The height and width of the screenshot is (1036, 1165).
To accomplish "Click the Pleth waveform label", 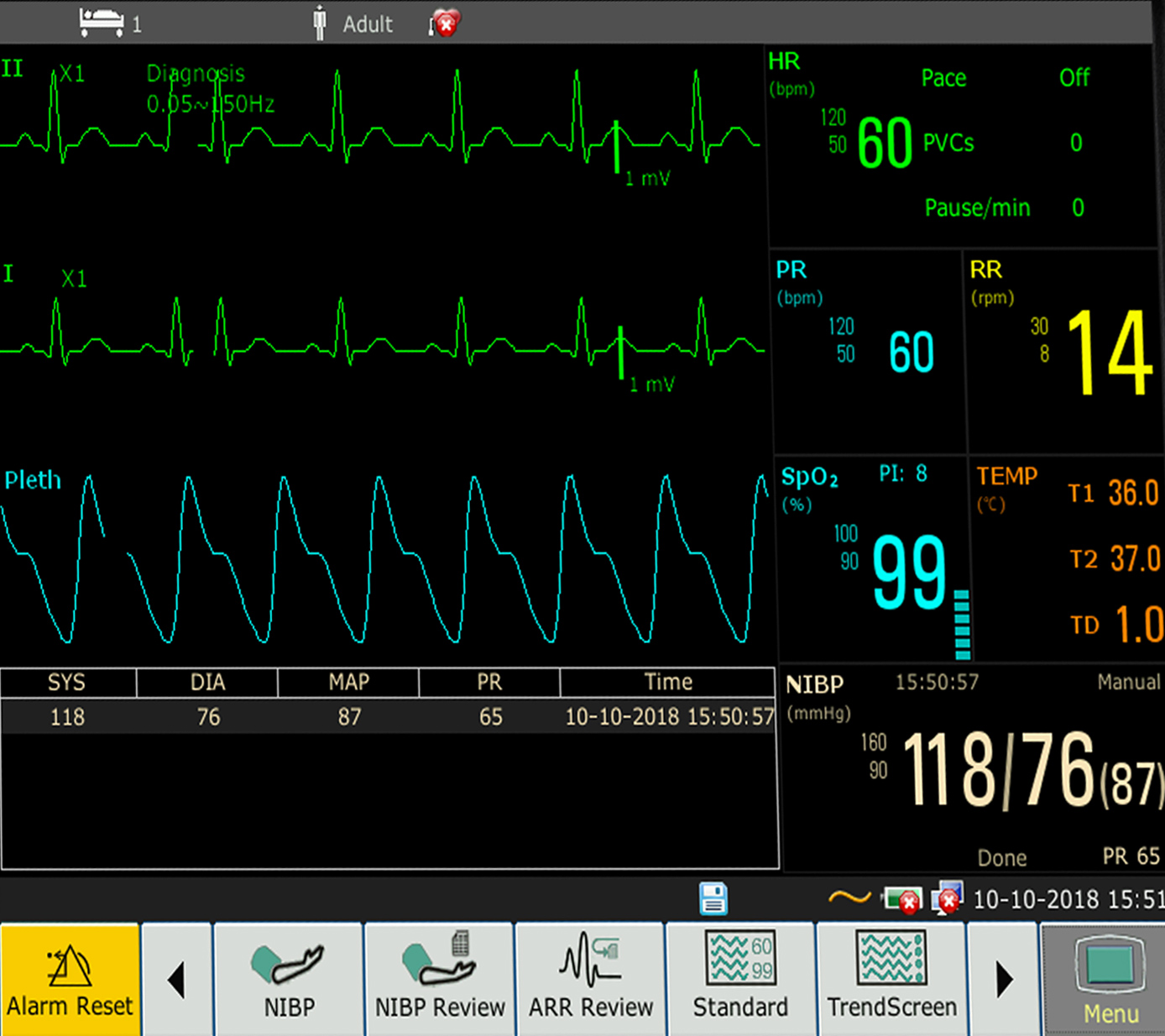I will point(33,480).
